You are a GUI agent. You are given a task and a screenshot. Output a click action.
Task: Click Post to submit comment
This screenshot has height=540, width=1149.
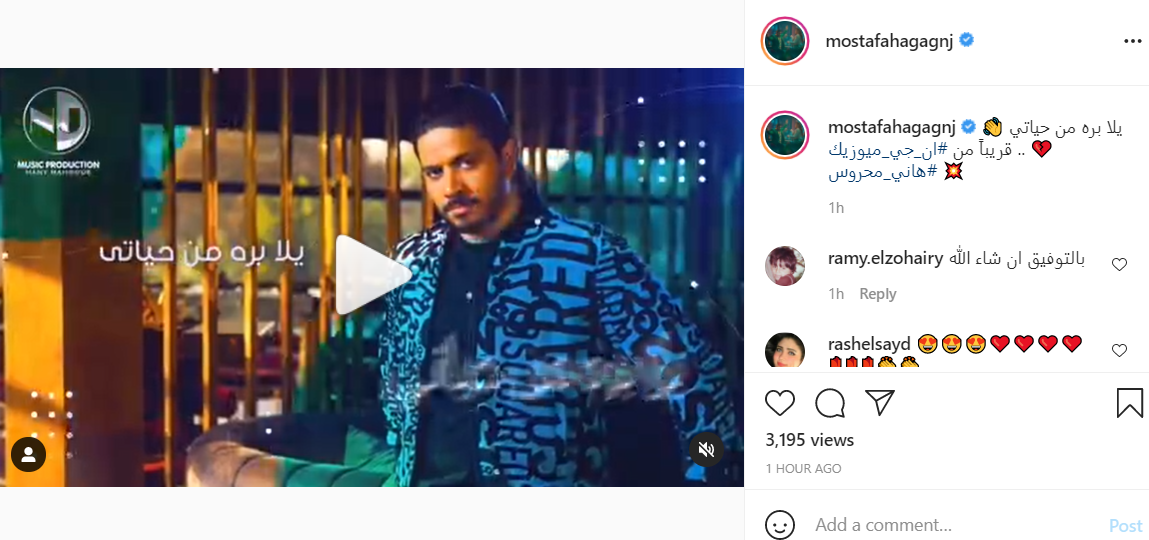[1125, 525]
